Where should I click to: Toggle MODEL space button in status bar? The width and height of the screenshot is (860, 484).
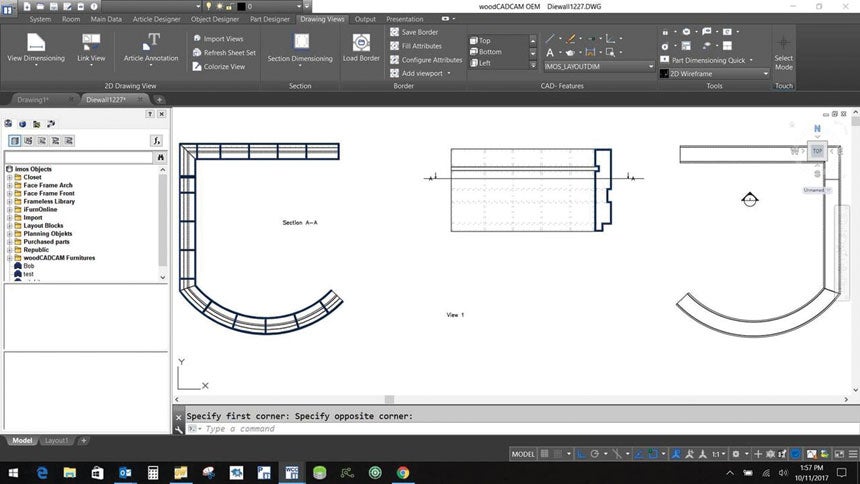click(523, 454)
